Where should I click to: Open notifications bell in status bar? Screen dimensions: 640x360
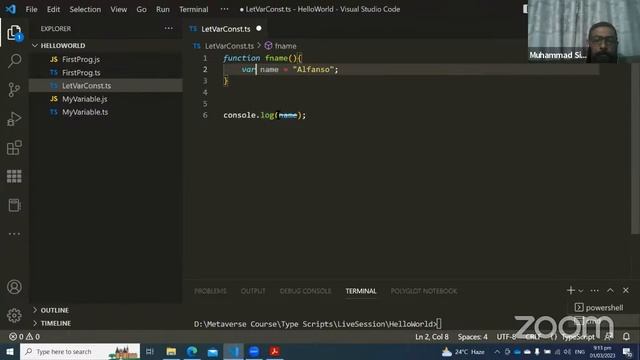pos(626,337)
